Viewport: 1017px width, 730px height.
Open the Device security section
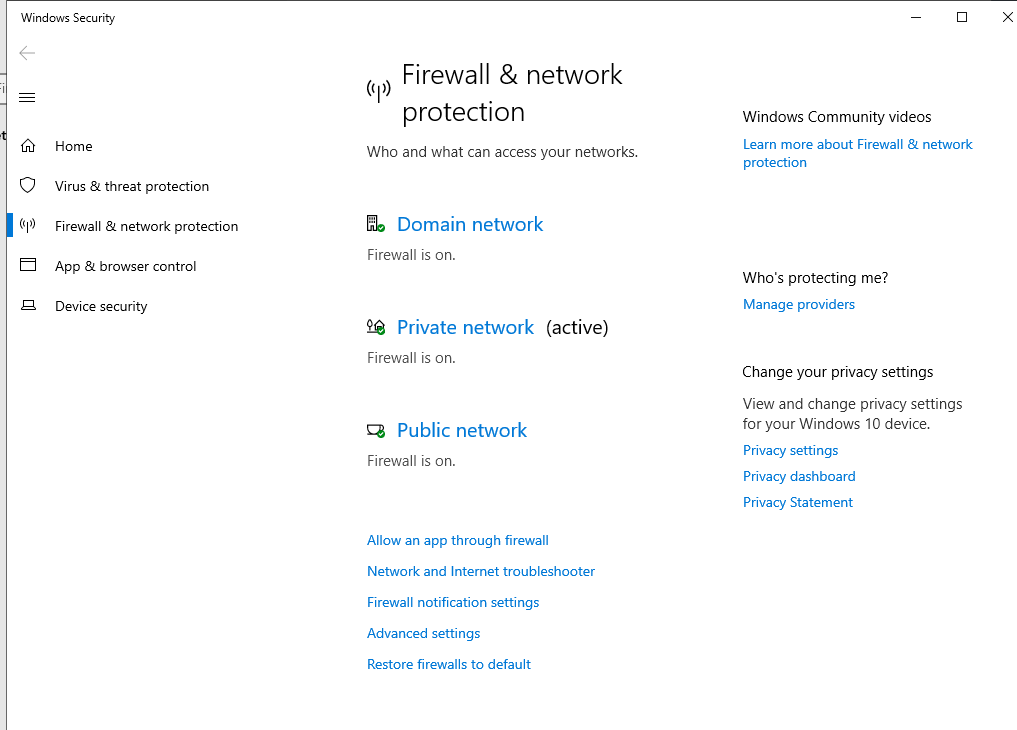coord(101,306)
